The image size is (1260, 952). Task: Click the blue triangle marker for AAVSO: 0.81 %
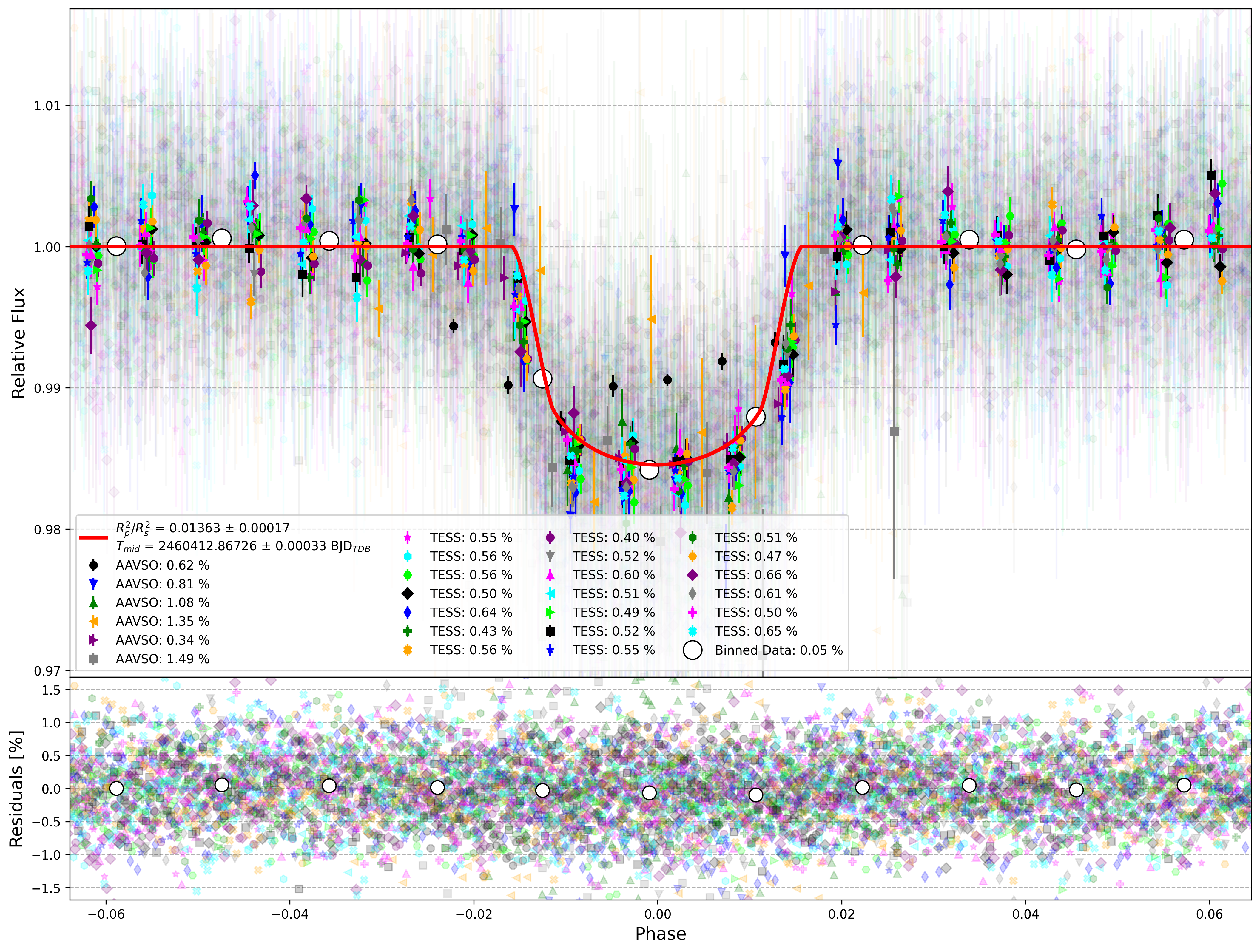[x=93, y=584]
